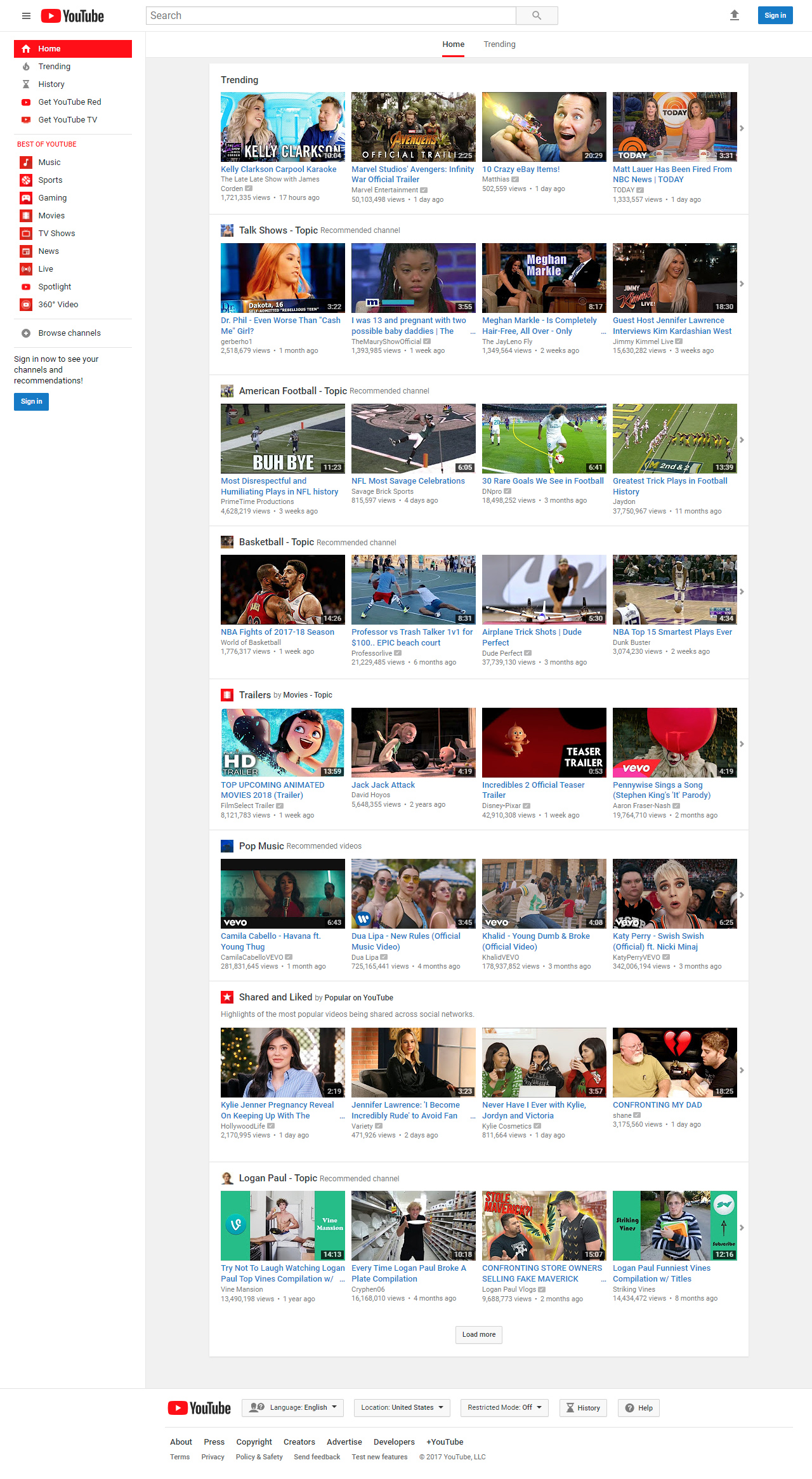812x1479 pixels.
Task: Click the YouTube logo in header
Action: 72,16
